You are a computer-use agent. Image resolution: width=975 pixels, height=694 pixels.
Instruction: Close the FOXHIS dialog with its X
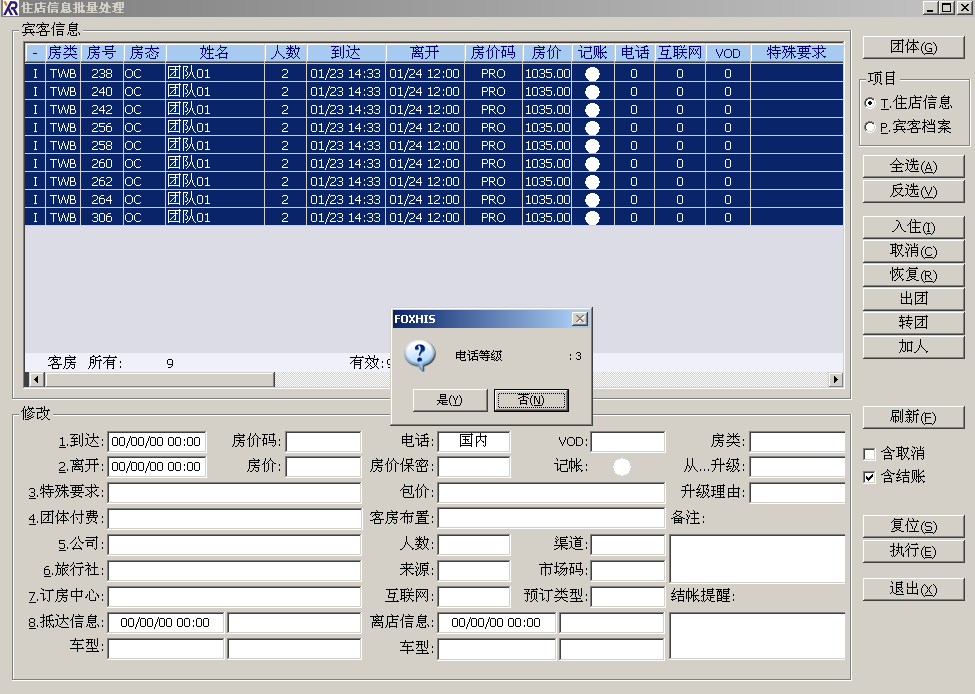click(579, 319)
